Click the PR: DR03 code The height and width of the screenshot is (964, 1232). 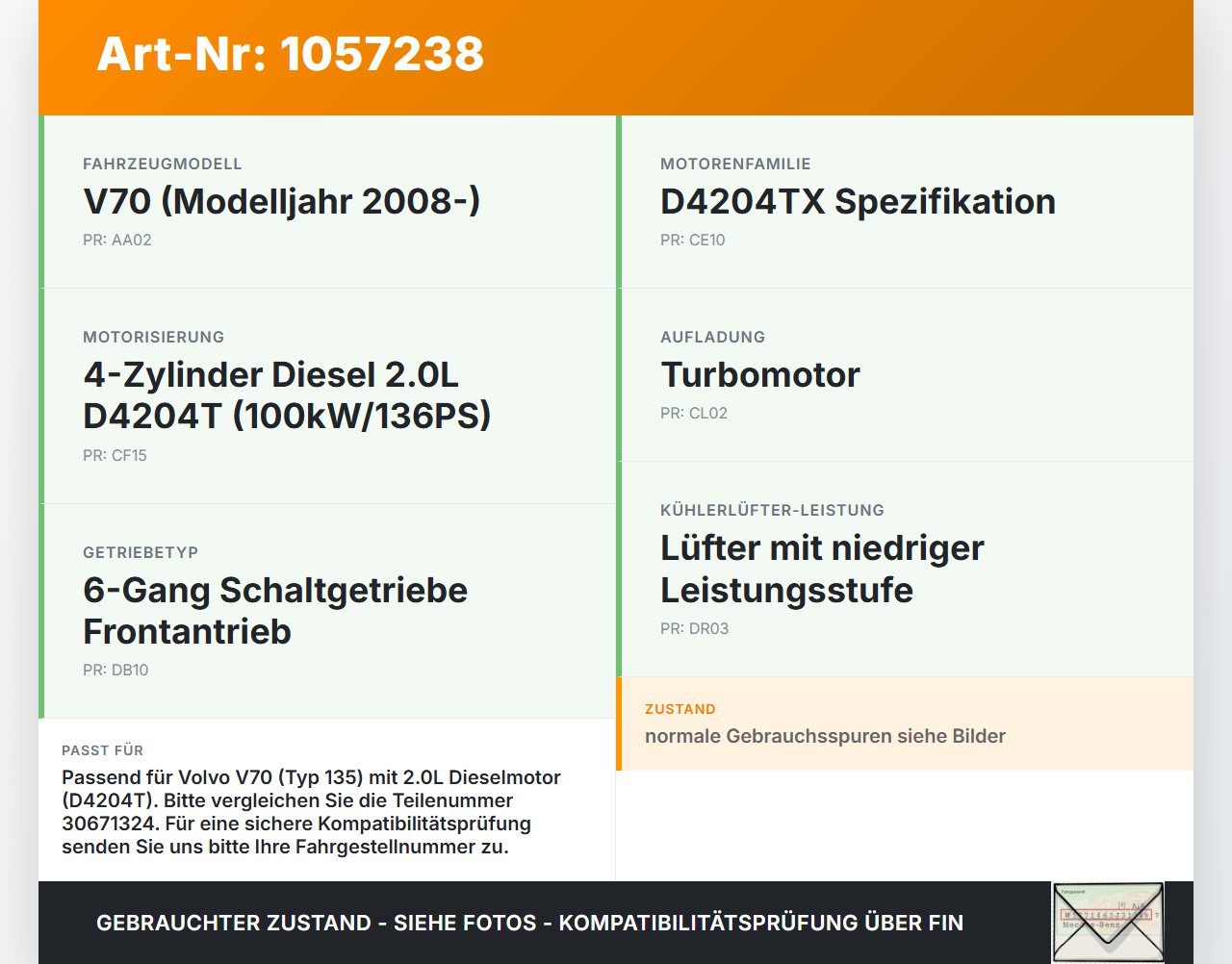695,629
